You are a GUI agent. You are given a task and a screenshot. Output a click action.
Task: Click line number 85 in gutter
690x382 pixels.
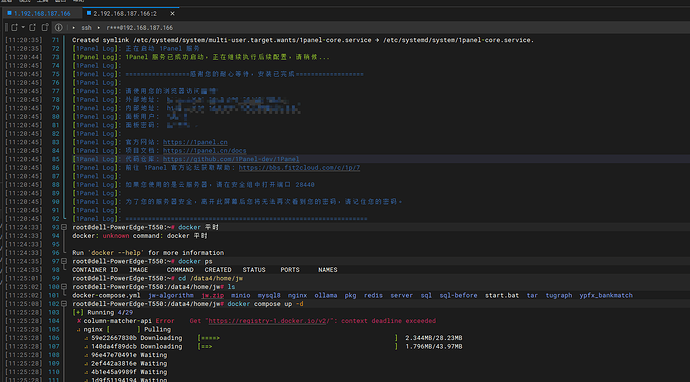point(55,159)
